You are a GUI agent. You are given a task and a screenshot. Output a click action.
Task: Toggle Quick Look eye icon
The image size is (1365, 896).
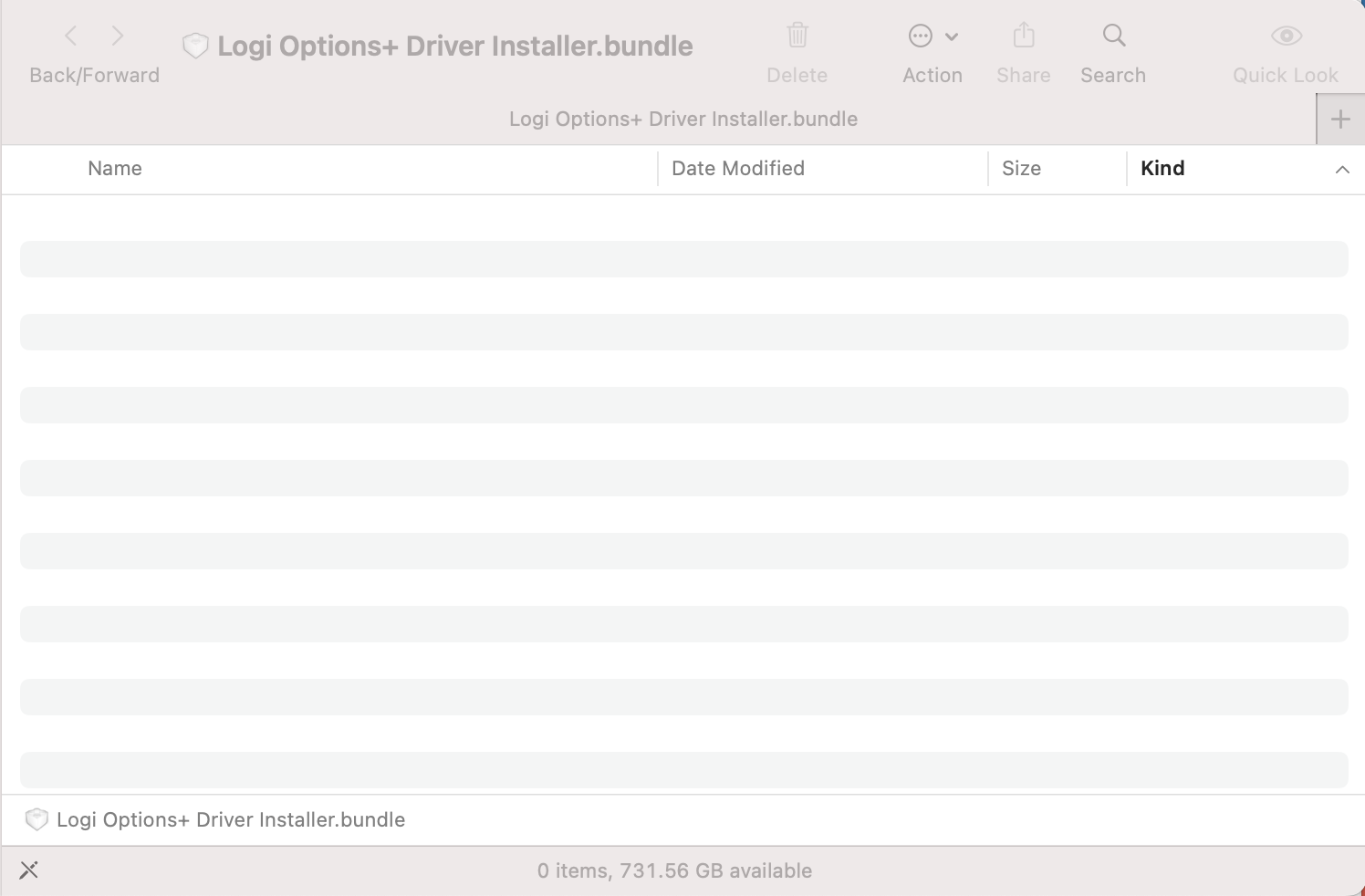coord(1286,36)
